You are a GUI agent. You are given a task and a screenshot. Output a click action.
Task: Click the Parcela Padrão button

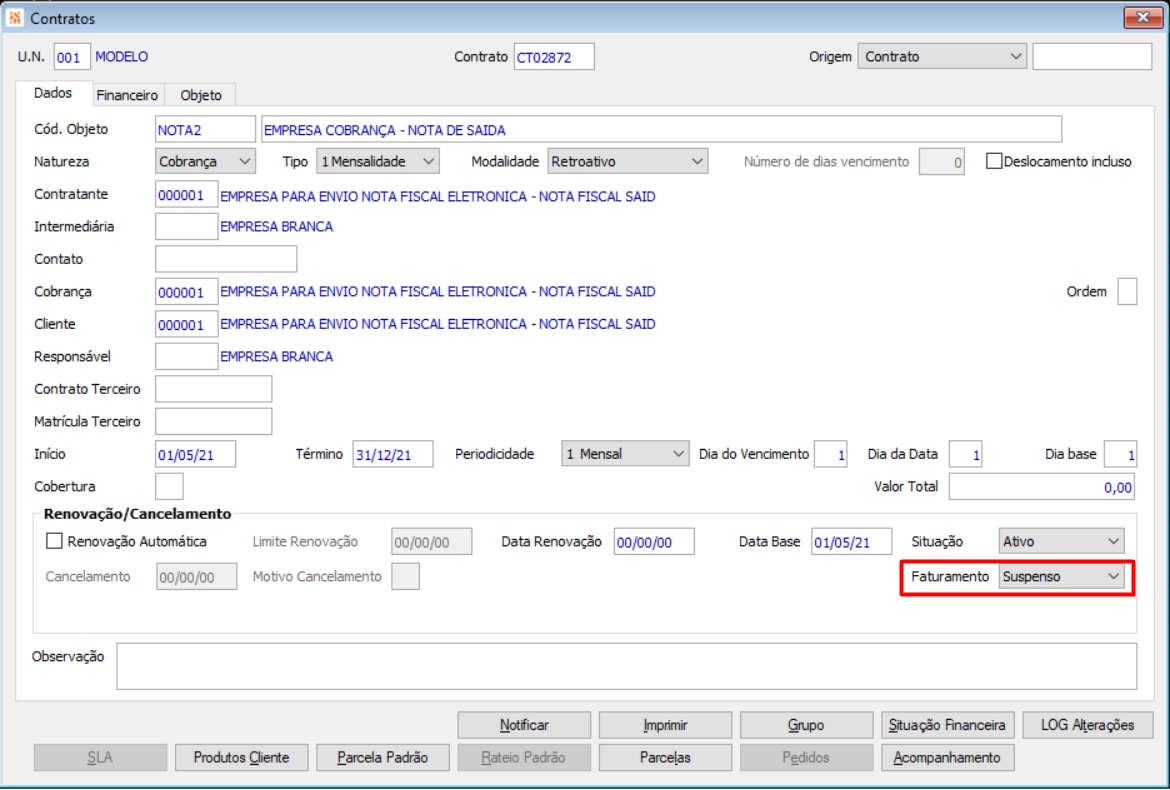[383, 757]
